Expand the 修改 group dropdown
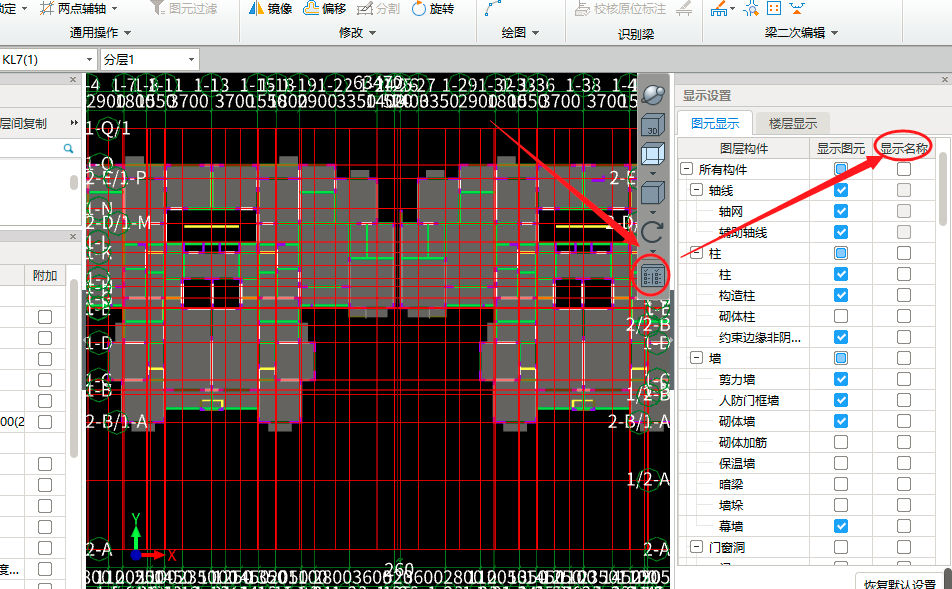 (x=372, y=33)
